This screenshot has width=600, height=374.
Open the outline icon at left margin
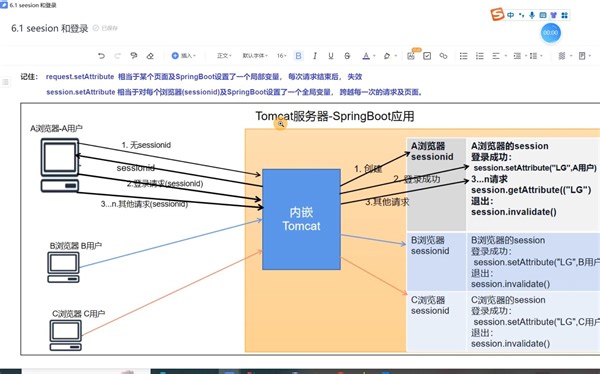[5, 82]
